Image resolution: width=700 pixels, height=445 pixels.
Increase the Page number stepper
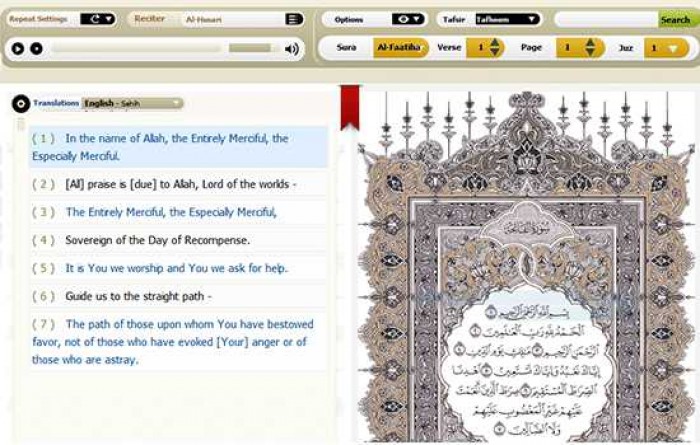pos(590,43)
